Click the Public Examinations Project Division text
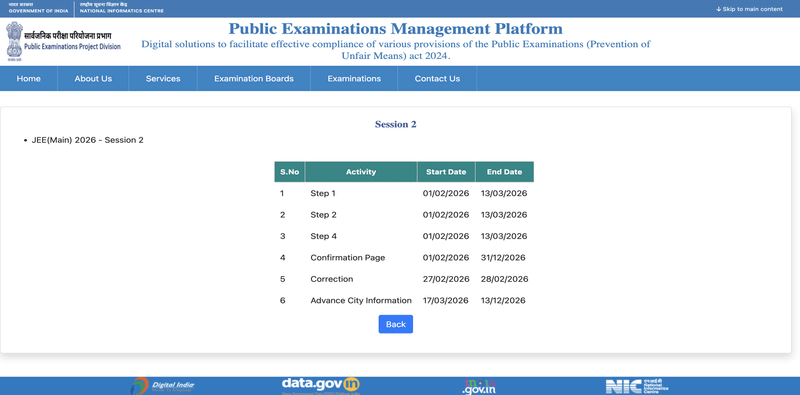 (72, 46)
